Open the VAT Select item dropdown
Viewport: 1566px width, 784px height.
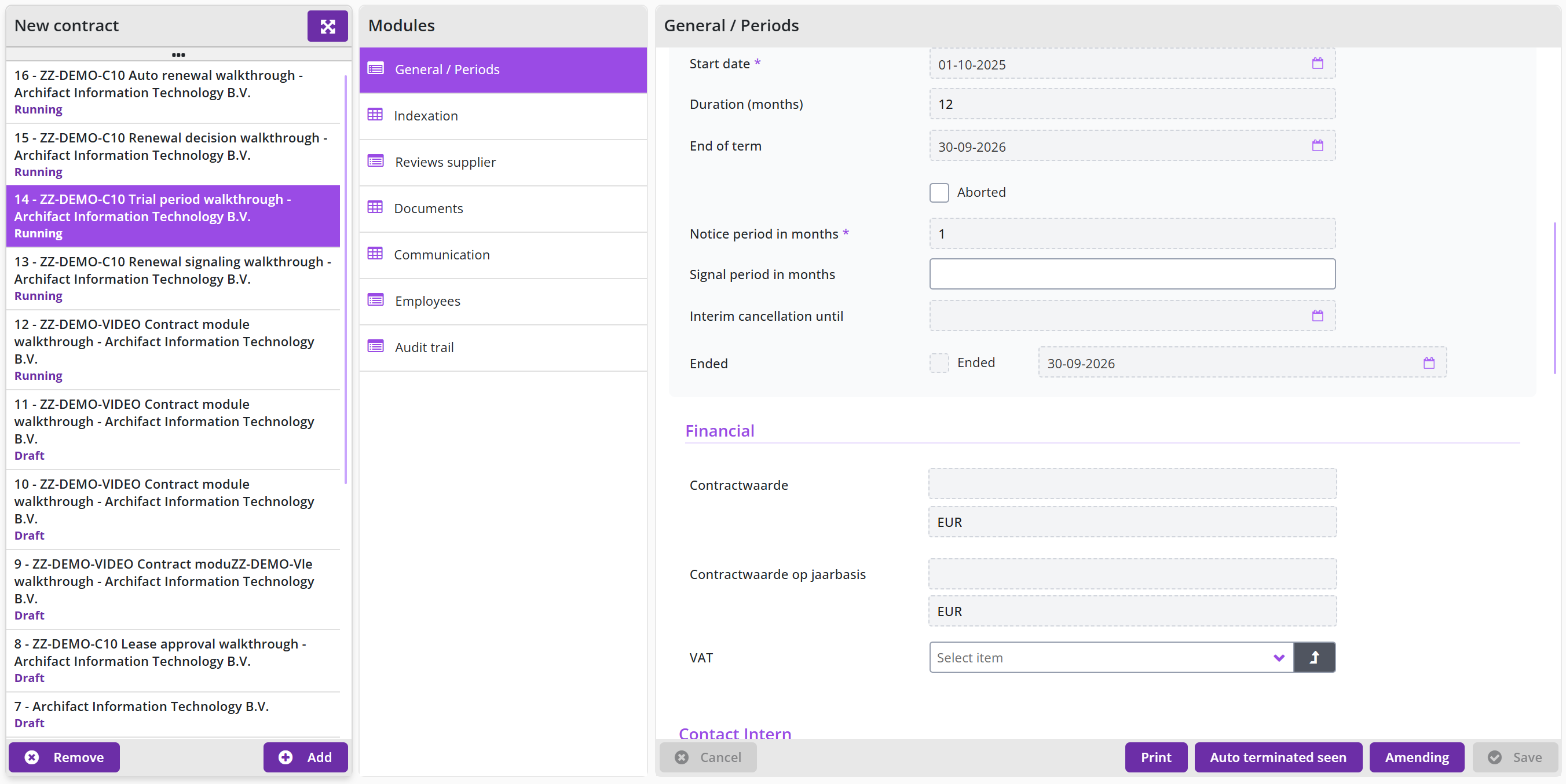1111,658
